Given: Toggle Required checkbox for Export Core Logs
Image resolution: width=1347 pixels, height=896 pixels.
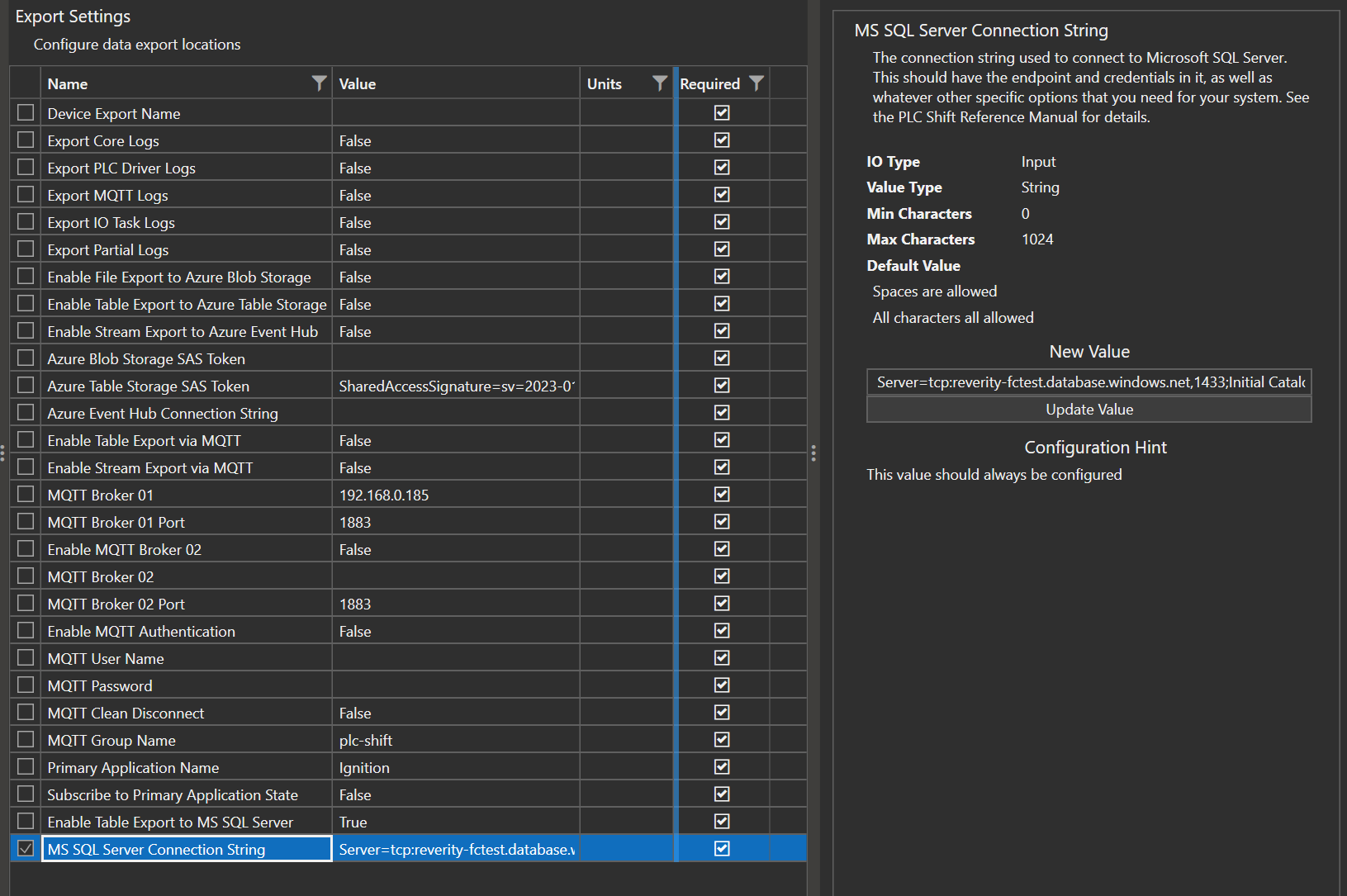Looking at the screenshot, I should (722, 140).
